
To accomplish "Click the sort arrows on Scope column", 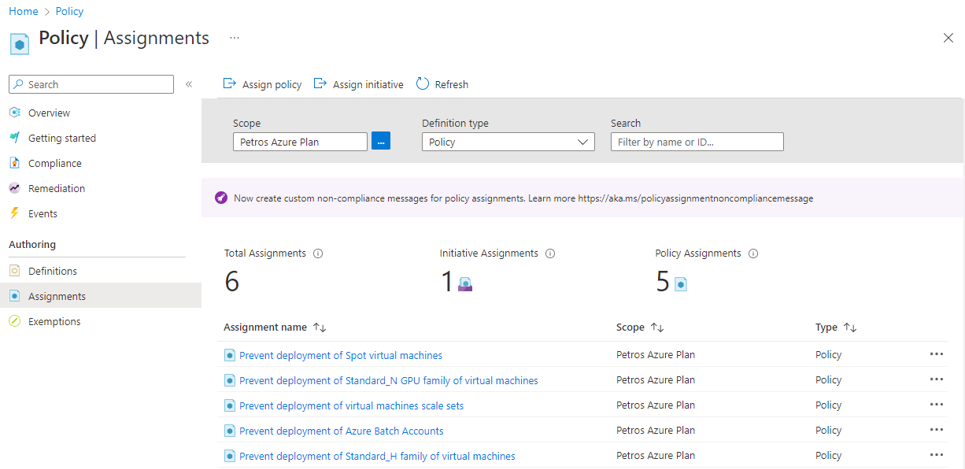I will (x=657, y=327).
